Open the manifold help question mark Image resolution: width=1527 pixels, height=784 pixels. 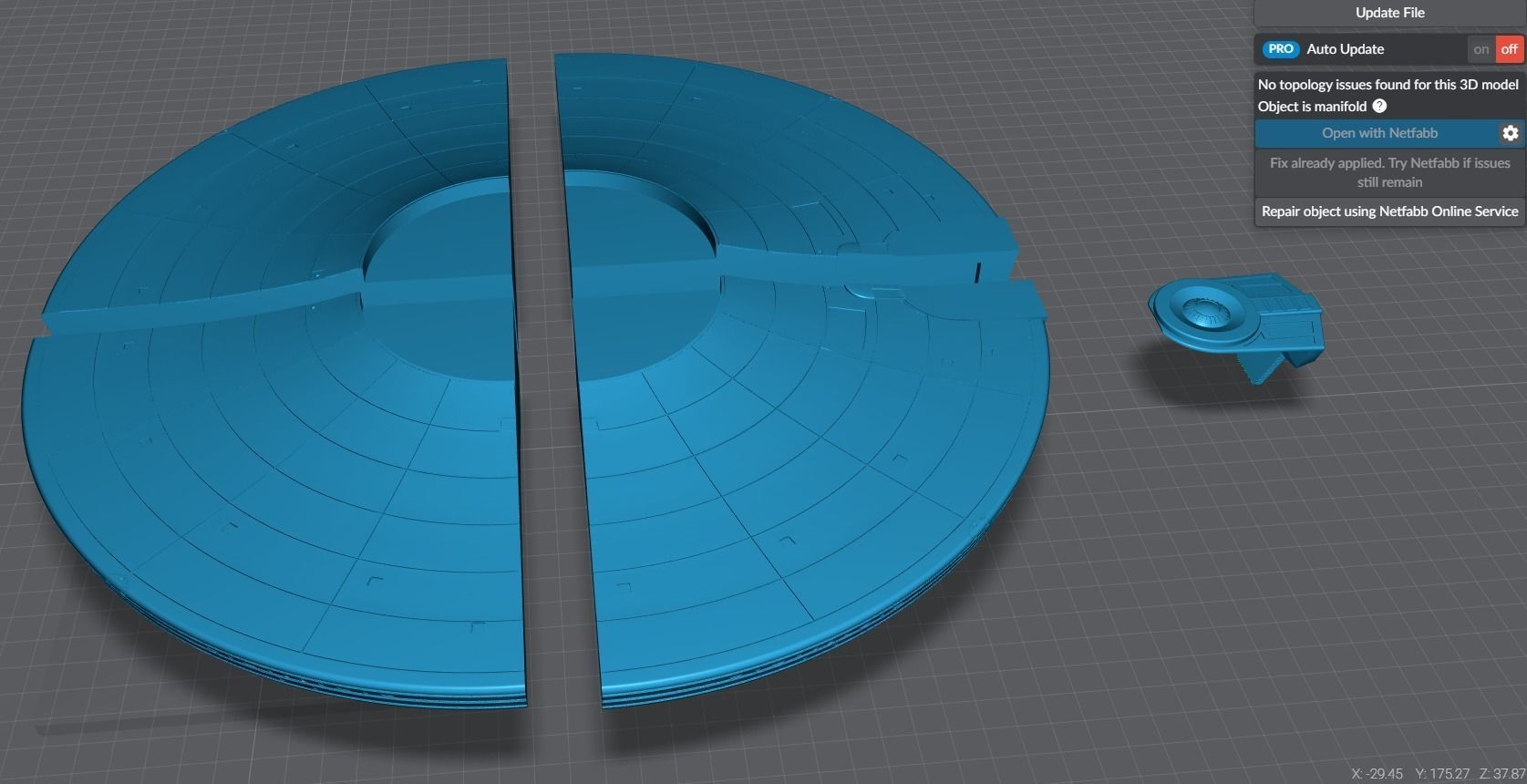(x=1379, y=106)
